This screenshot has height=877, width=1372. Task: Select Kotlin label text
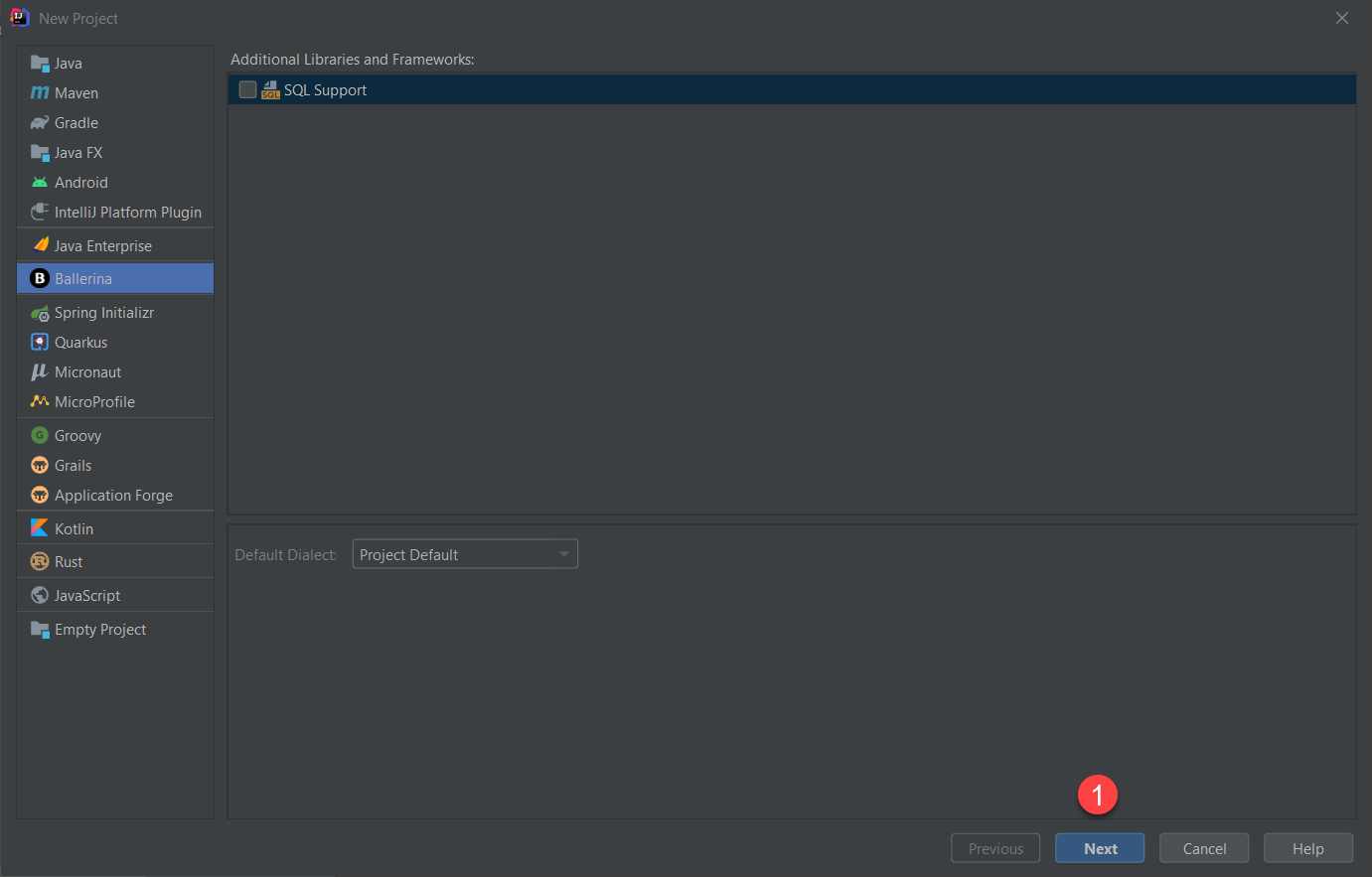[x=75, y=529]
